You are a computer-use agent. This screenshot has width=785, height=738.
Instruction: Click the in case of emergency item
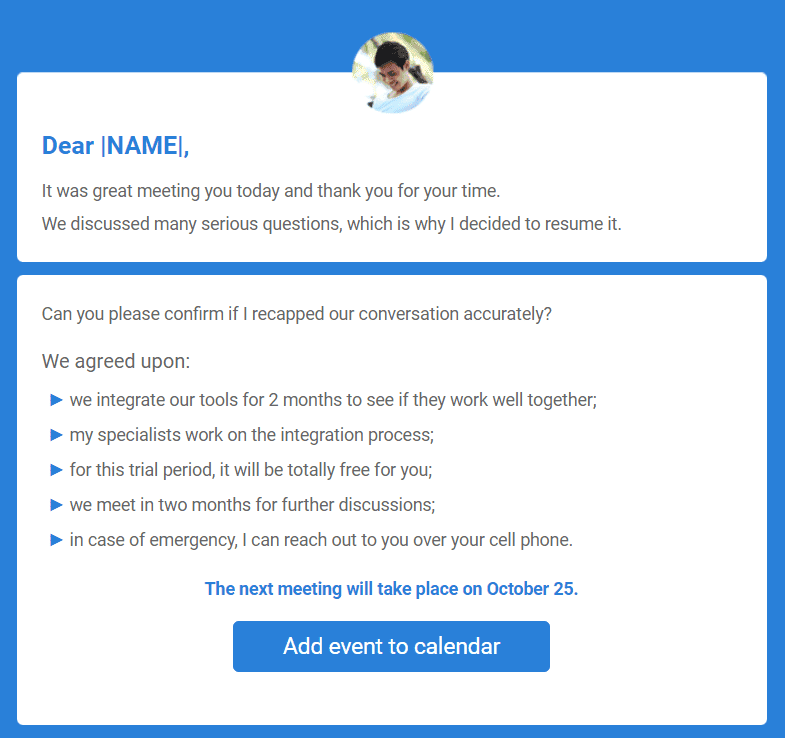point(321,540)
